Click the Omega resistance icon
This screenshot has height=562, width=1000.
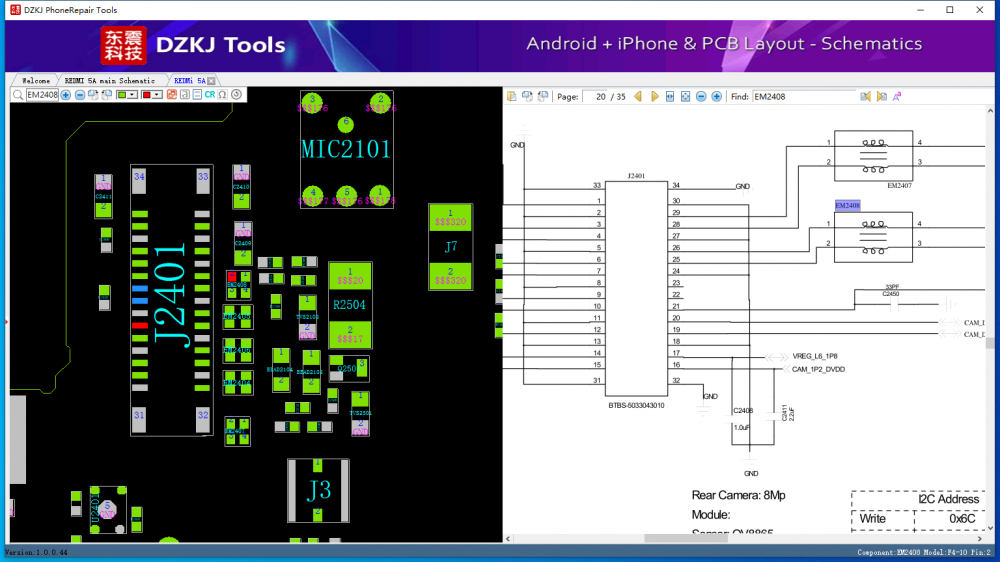click(x=223, y=95)
